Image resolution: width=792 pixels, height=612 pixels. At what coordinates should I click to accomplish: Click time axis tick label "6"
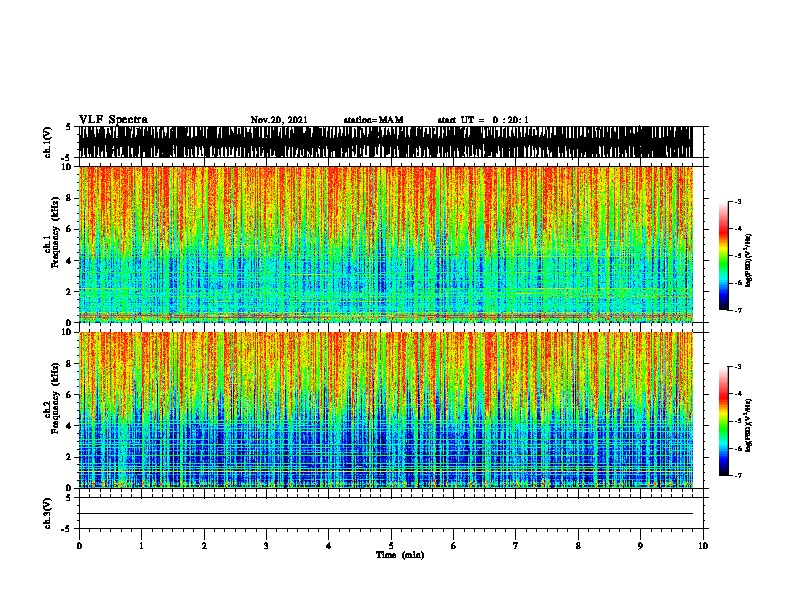(x=454, y=546)
